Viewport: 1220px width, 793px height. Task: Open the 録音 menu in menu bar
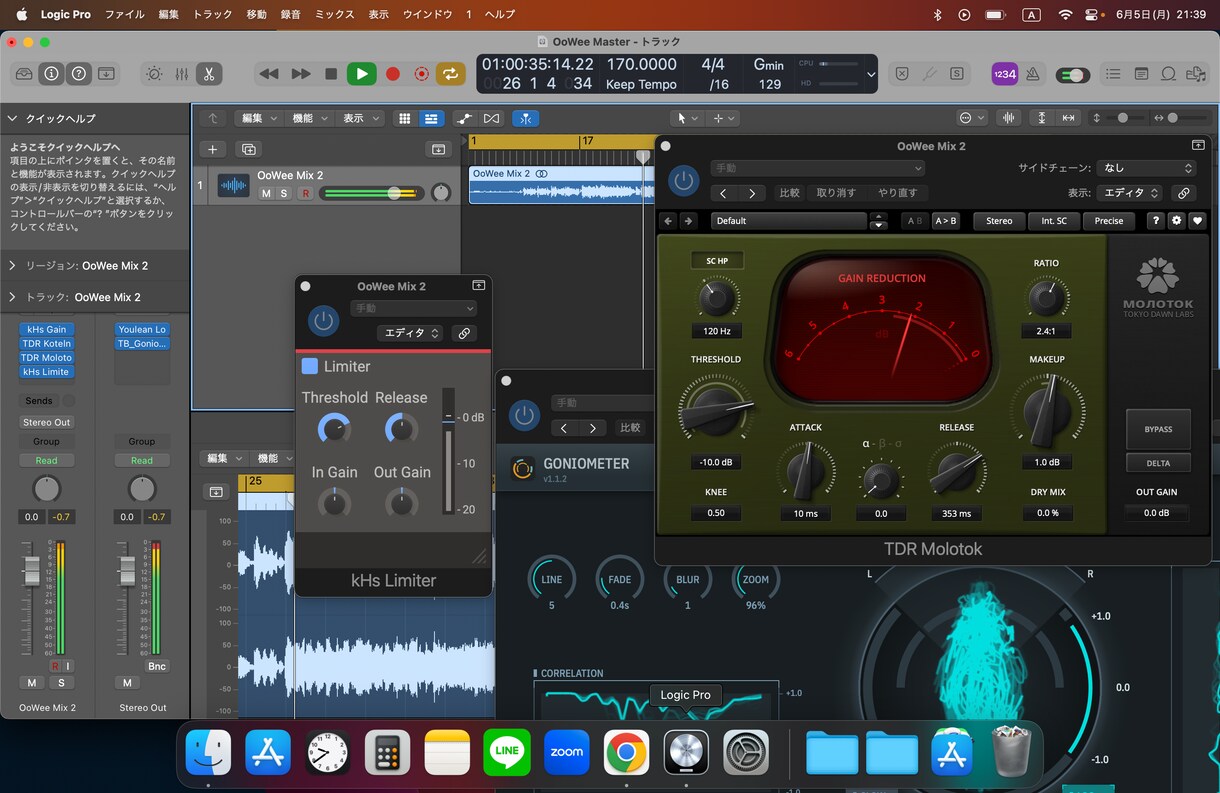click(290, 14)
